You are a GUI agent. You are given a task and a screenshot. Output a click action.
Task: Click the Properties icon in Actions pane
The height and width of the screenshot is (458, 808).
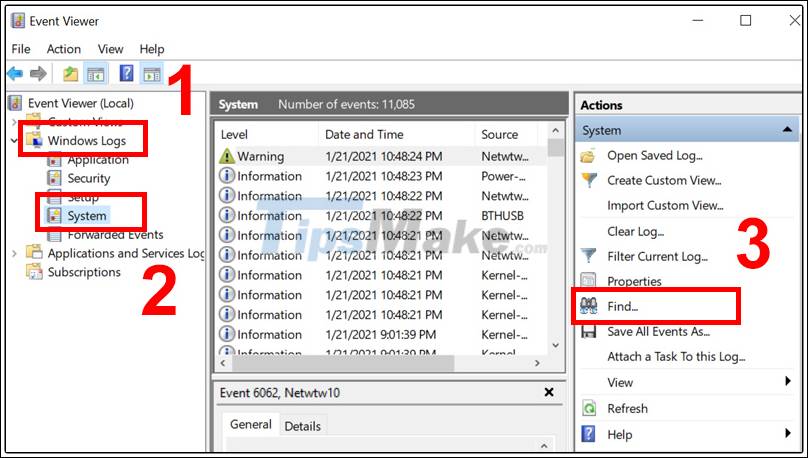pyautogui.click(x=588, y=281)
